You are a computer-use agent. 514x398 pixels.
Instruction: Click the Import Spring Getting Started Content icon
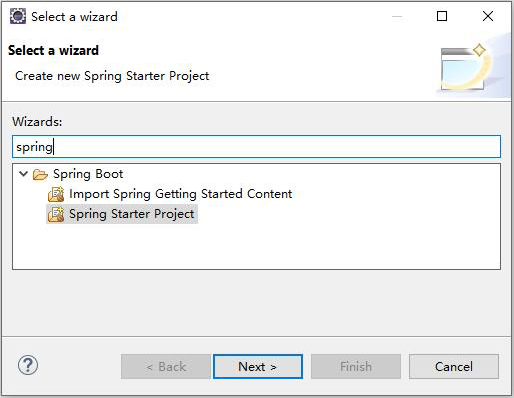click(x=56, y=194)
